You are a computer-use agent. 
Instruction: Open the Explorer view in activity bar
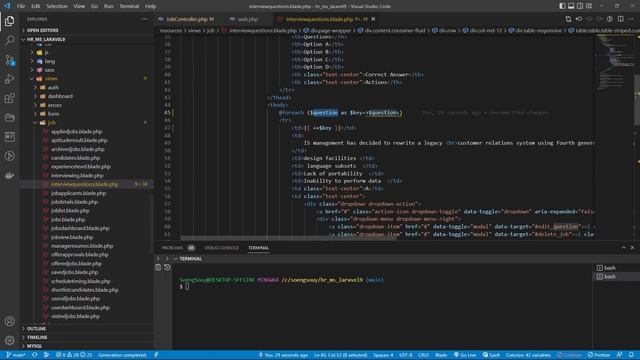(9, 21)
